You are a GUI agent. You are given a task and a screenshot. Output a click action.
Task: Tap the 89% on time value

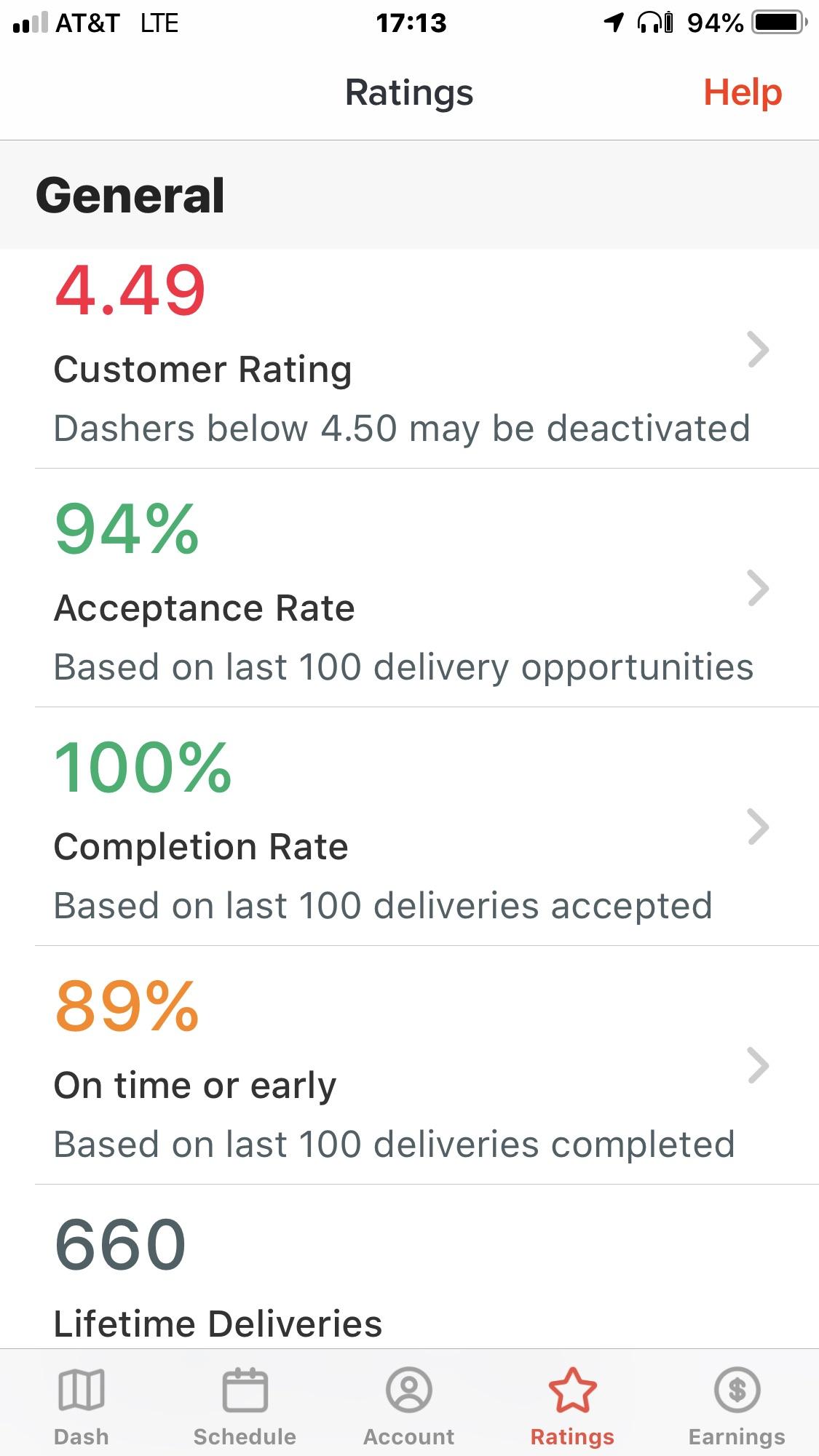click(127, 1006)
